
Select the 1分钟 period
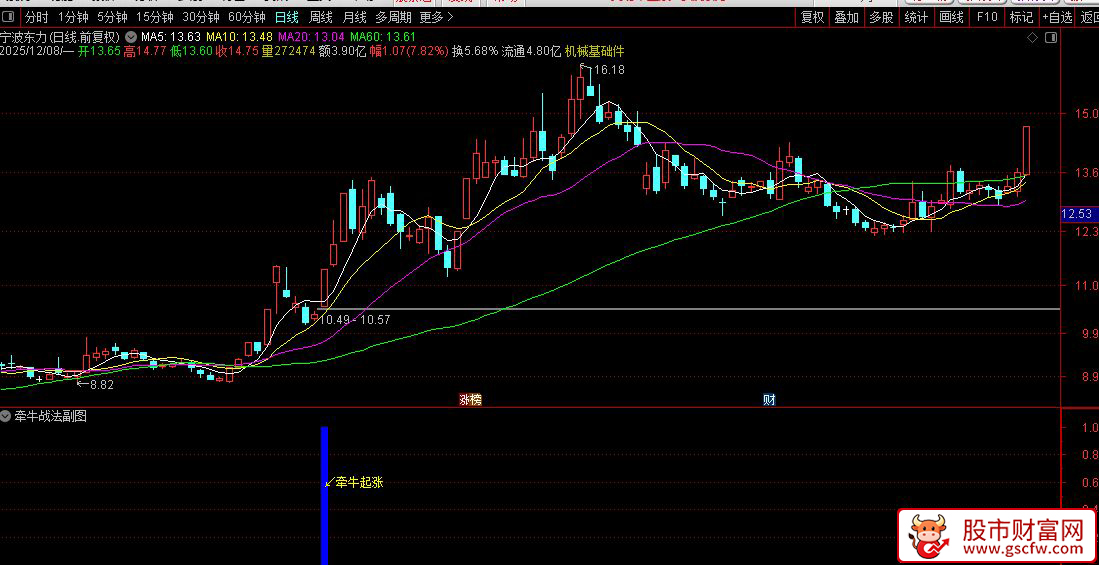[73, 17]
